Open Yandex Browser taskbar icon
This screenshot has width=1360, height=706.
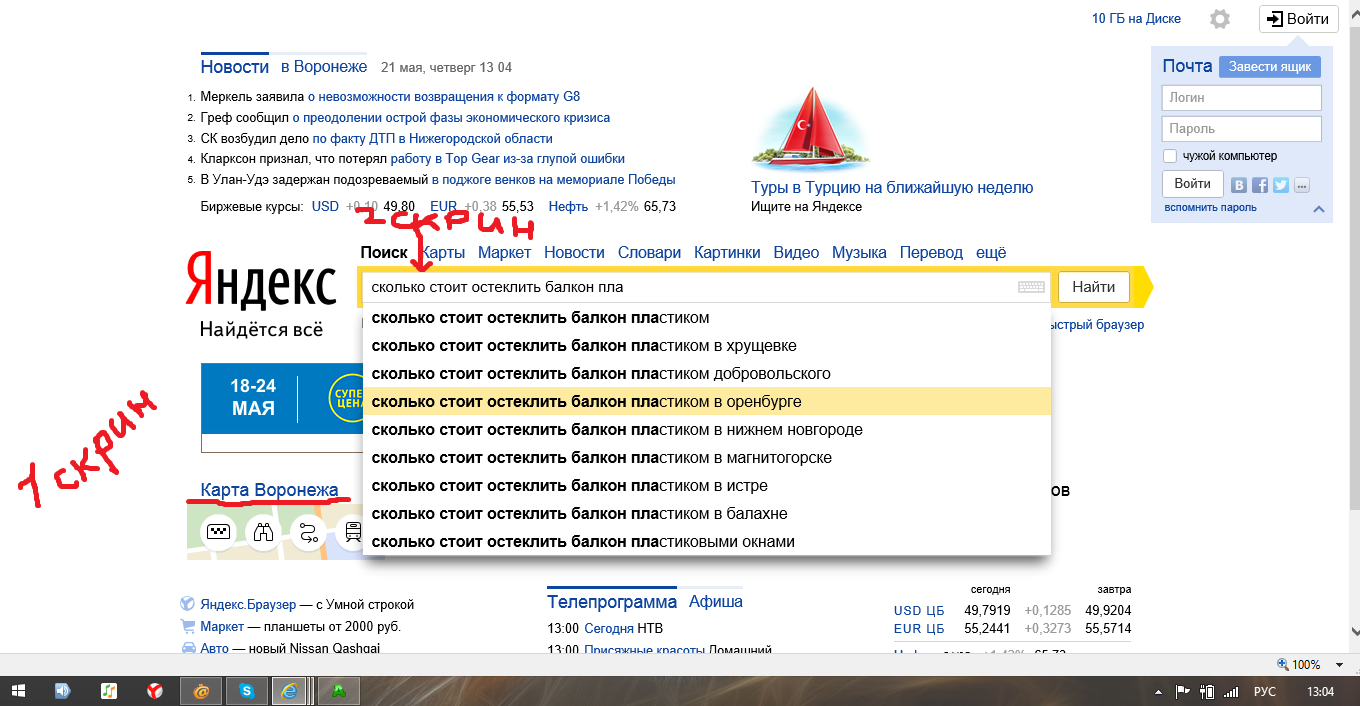[x=156, y=691]
